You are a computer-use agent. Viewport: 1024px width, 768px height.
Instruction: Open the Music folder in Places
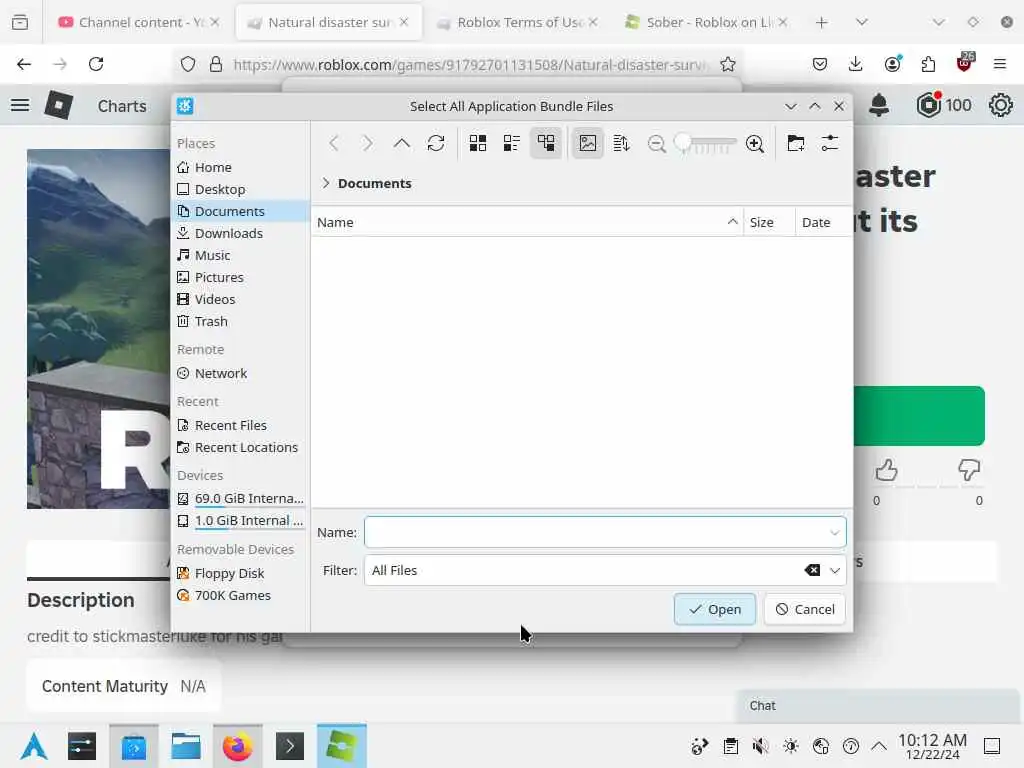pyautogui.click(x=240, y=255)
